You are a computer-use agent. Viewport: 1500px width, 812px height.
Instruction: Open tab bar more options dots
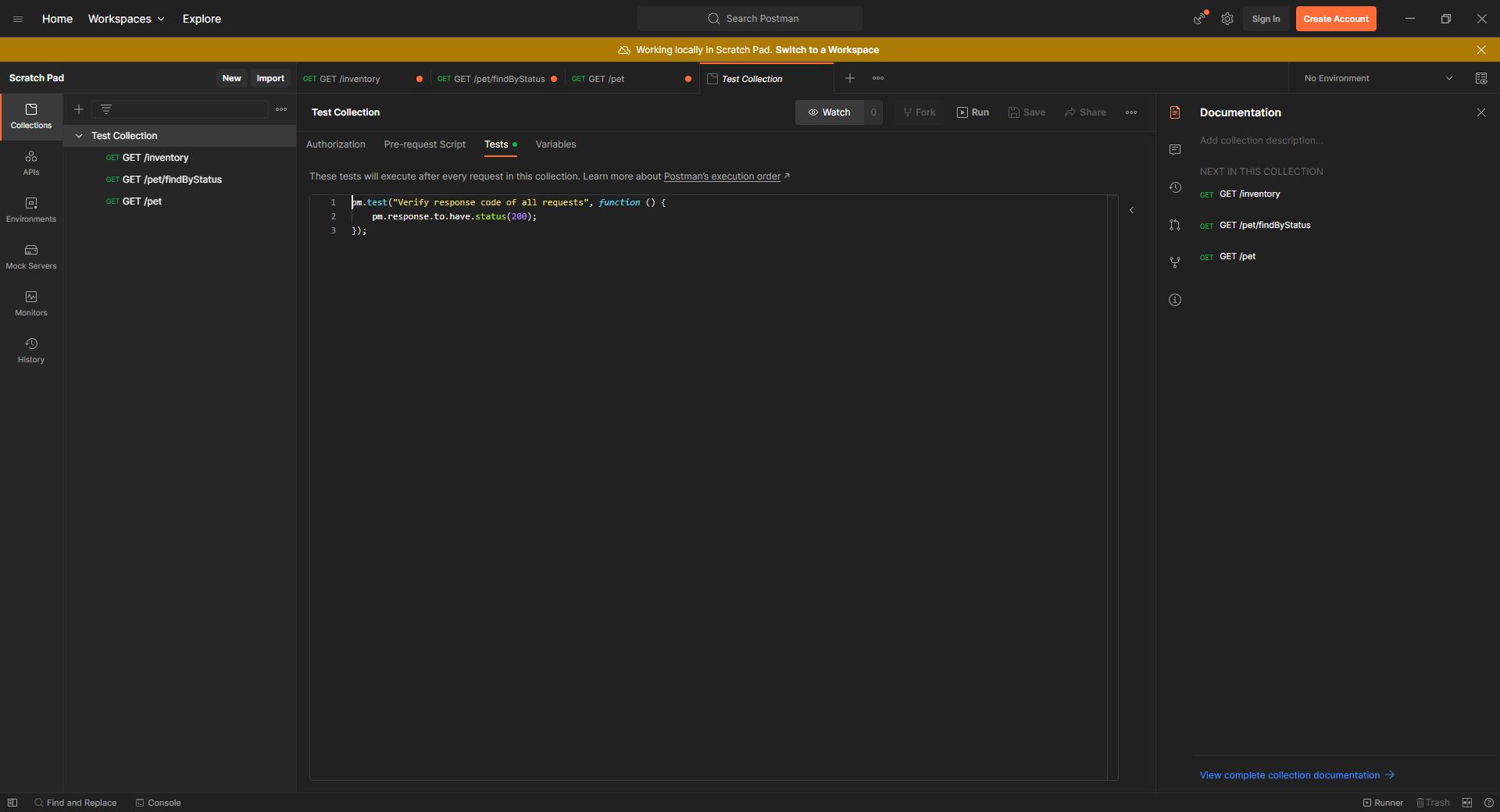[878, 78]
